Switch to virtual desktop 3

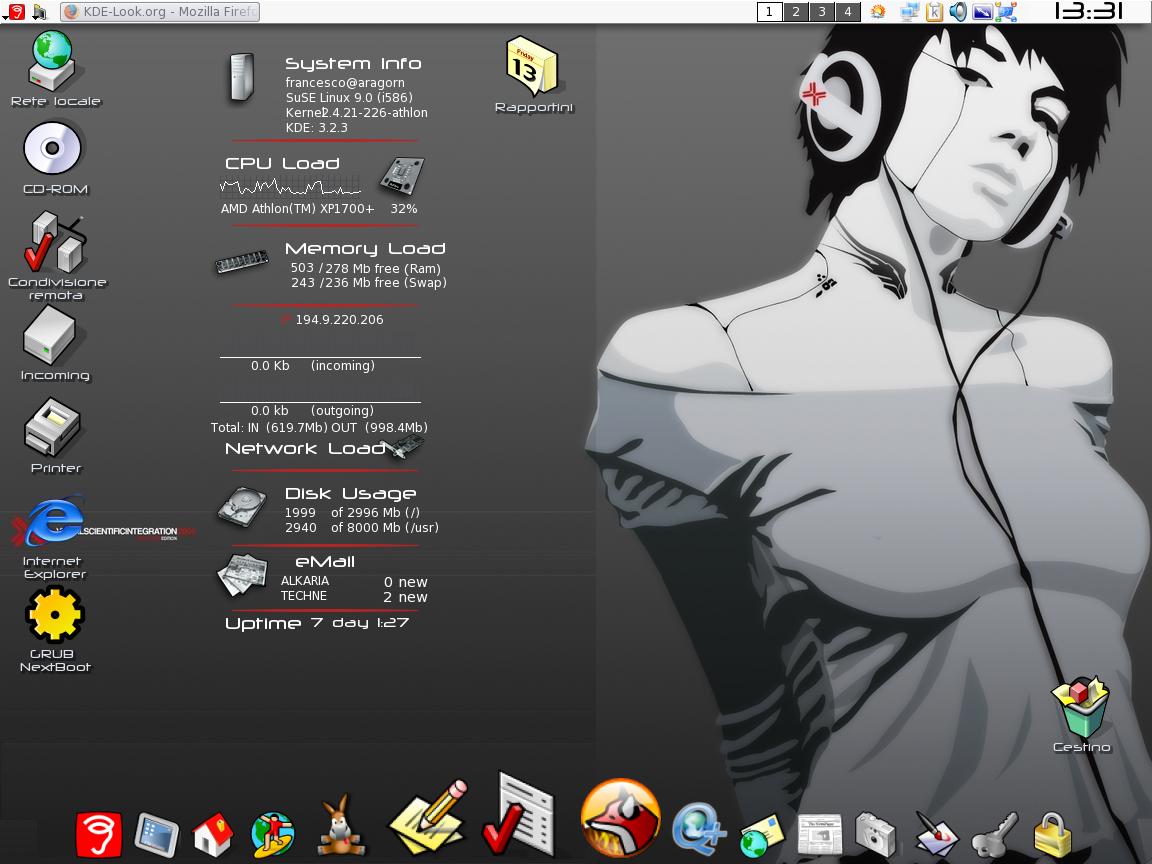[822, 12]
